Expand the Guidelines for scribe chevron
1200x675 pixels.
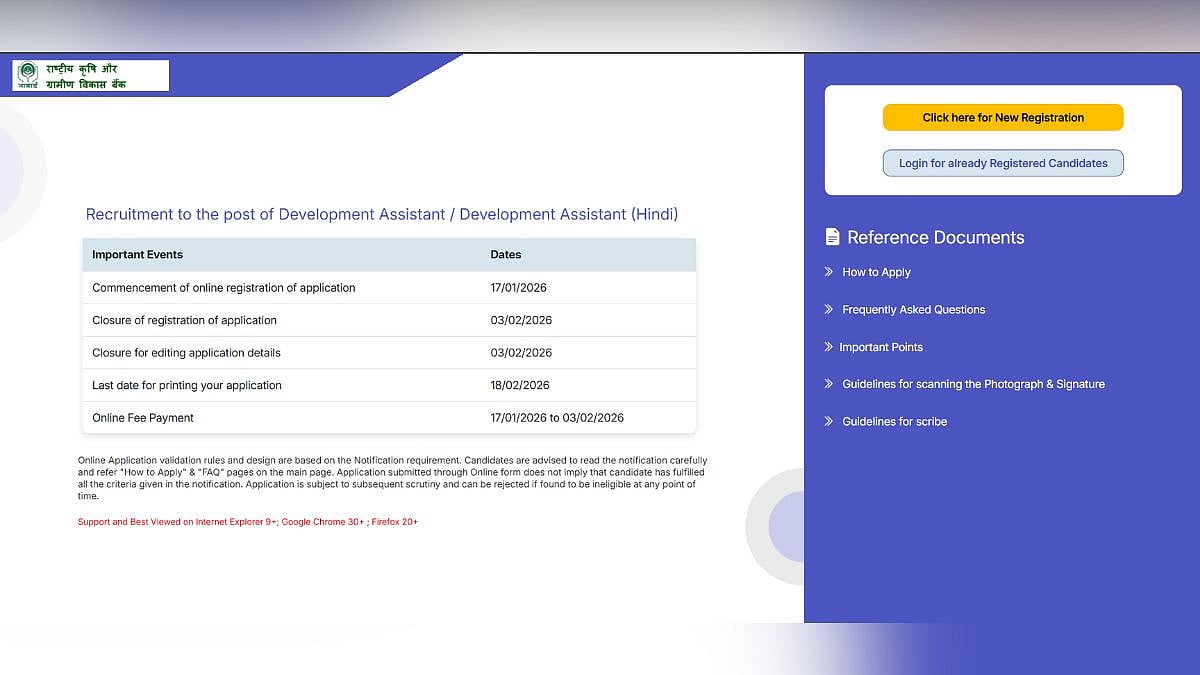pyautogui.click(x=829, y=421)
